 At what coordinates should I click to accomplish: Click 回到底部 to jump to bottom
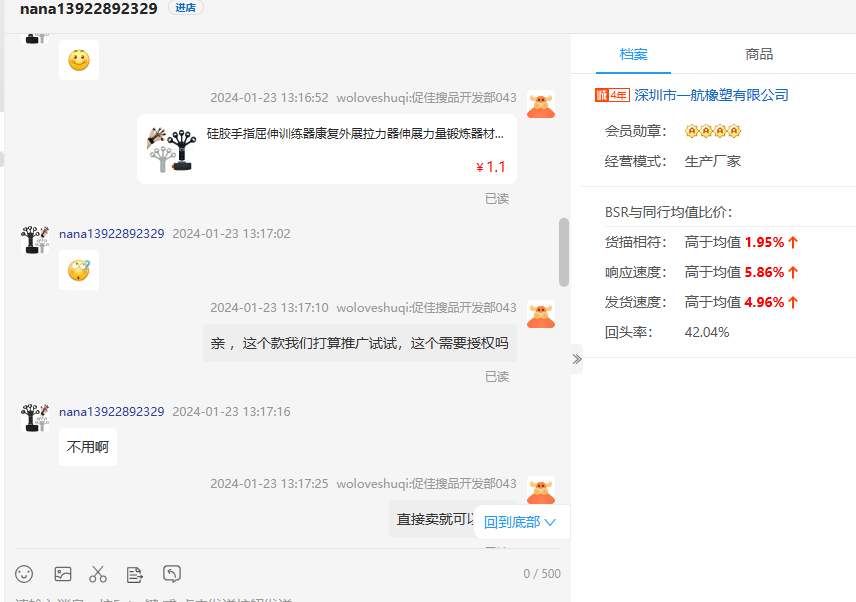[x=520, y=522]
